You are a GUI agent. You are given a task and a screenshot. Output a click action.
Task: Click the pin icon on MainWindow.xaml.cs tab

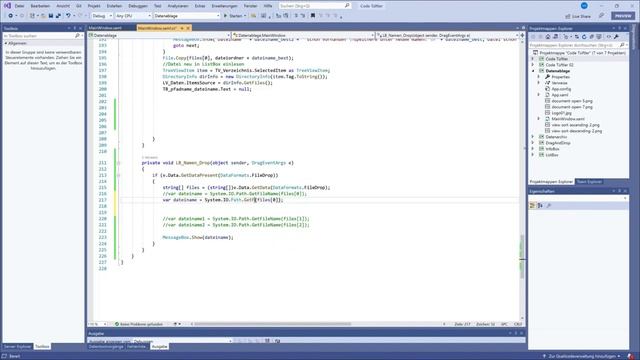tap(182, 28)
